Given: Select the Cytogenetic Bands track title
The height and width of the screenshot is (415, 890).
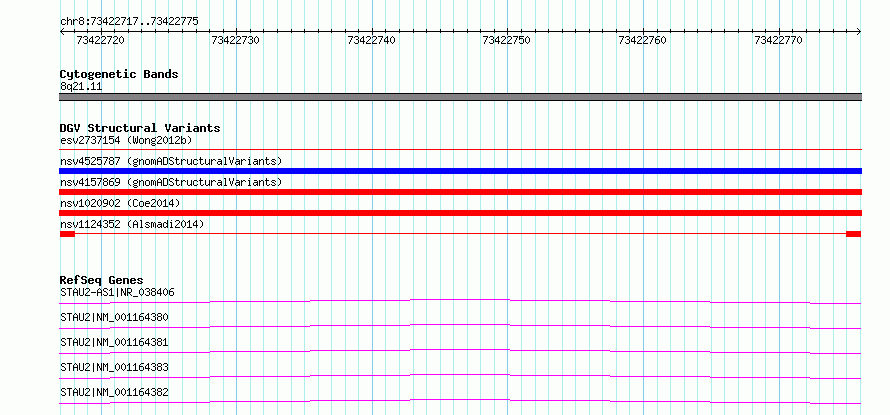Looking at the screenshot, I should pyautogui.click(x=119, y=74).
